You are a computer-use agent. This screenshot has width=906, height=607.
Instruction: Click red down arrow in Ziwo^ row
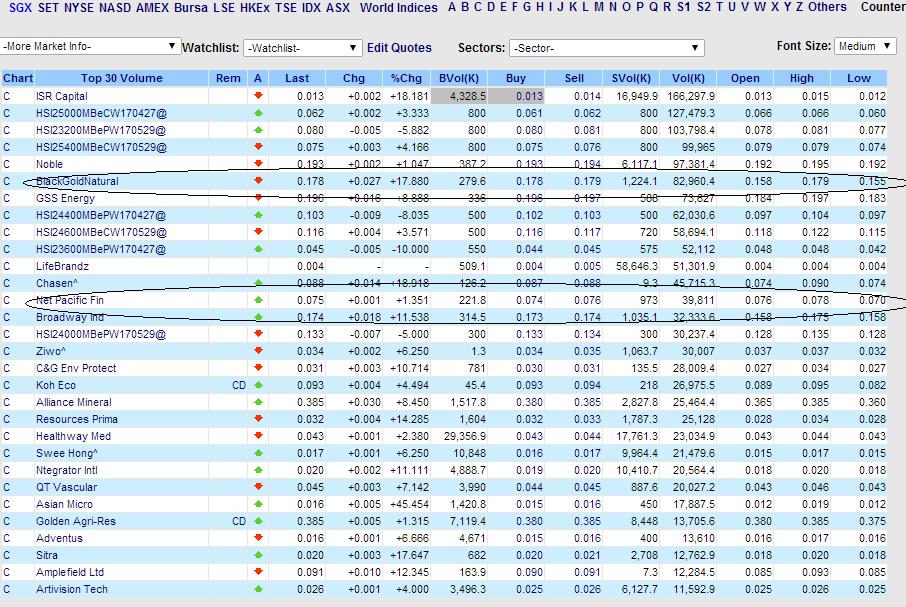[258, 351]
